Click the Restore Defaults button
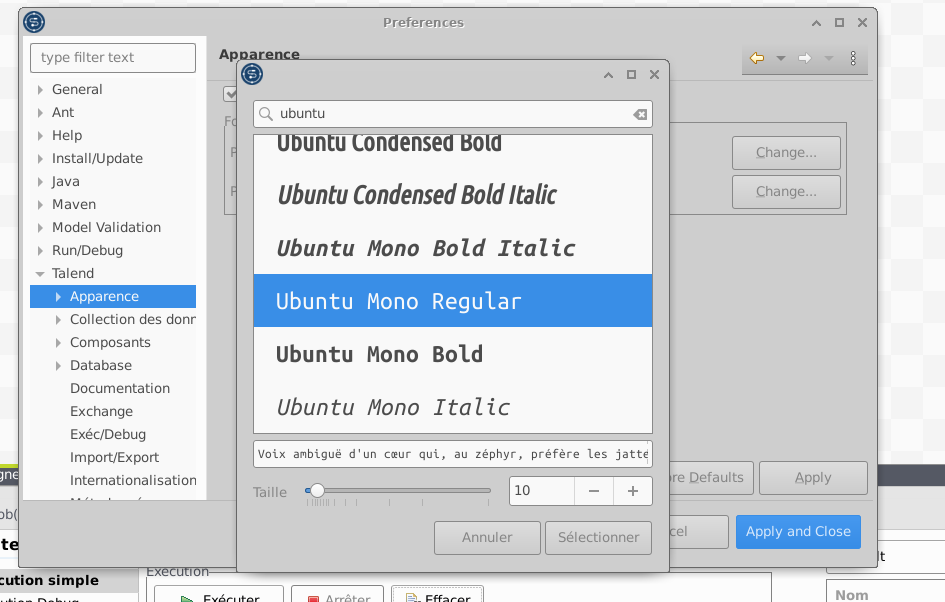Screen dimensions: 945x602 coord(711,478)
